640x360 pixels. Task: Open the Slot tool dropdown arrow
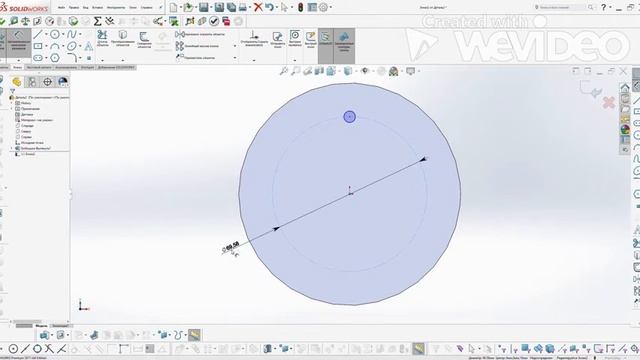(x=46, y=58)
